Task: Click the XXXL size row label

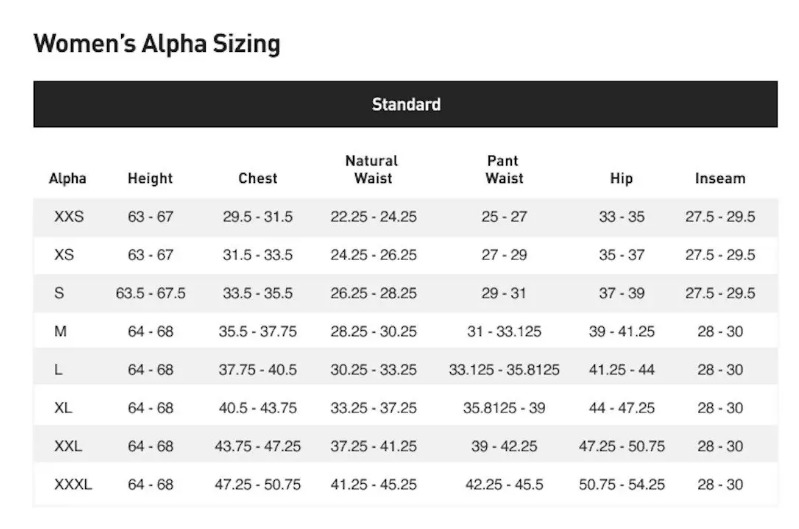Action: click(73, 484)
